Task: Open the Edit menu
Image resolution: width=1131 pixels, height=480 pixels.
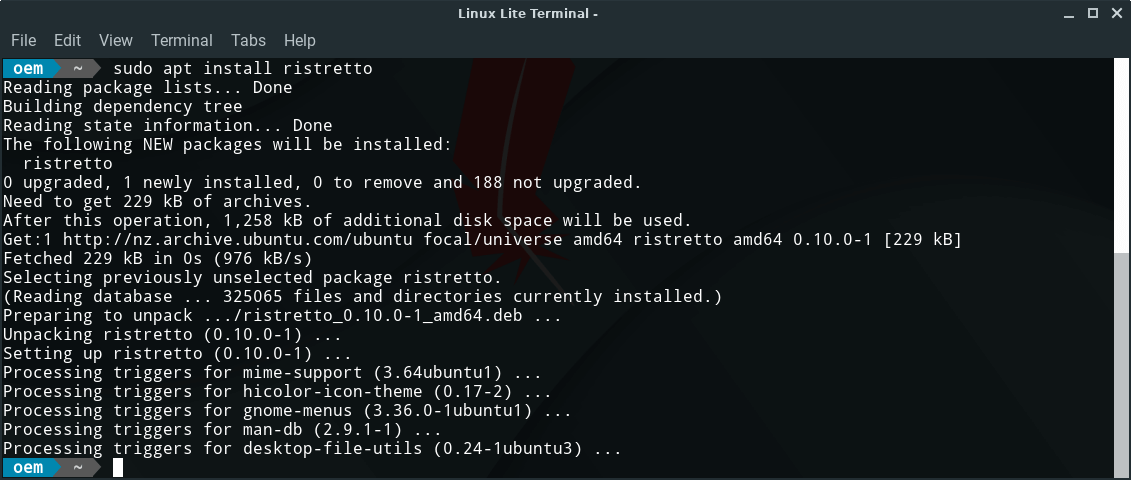Action: click(67, 41)
